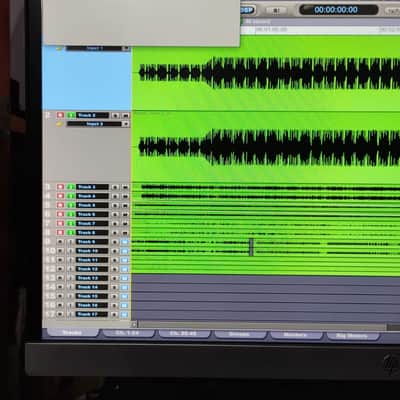Toggle green input monitor on Track 4
The height and width of the screenshot is (400, 400).
[x=71, y=196]
